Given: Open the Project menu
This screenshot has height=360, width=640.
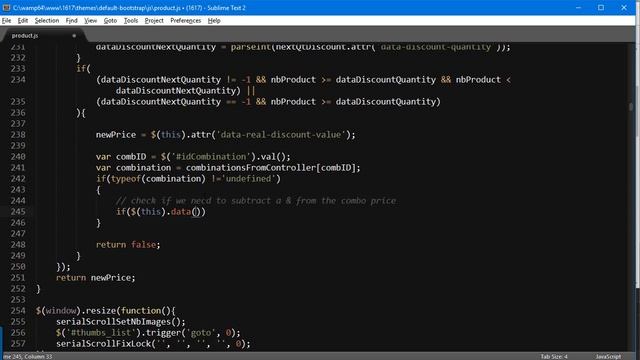Looking at the screenshot, I should (x=154, y=20).
